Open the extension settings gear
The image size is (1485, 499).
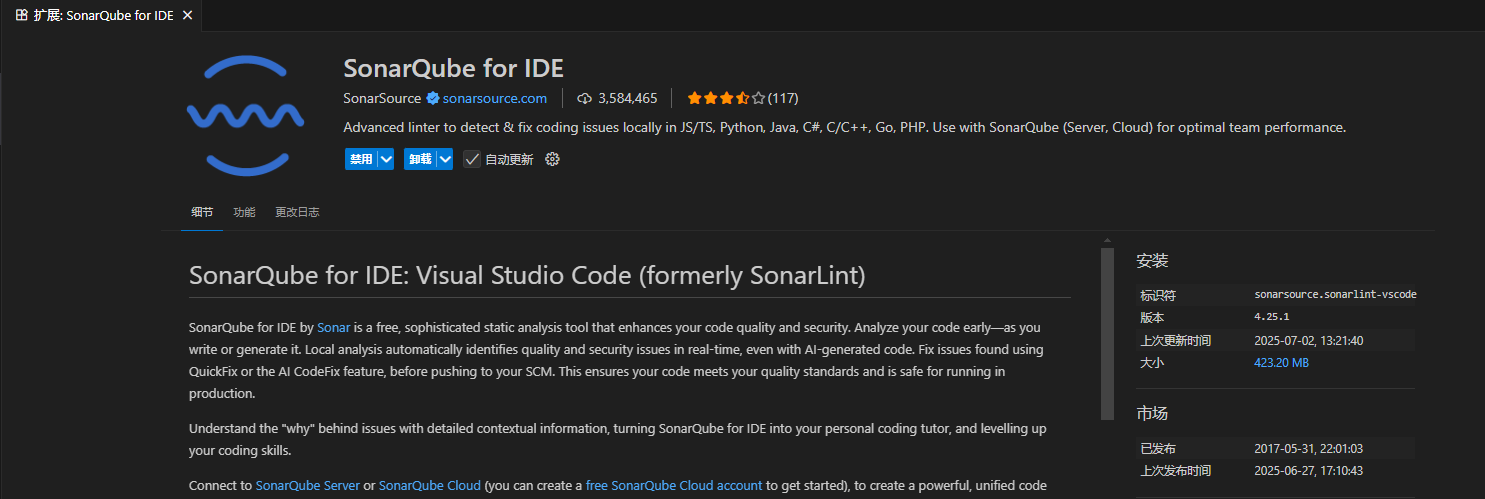[552, 159]
